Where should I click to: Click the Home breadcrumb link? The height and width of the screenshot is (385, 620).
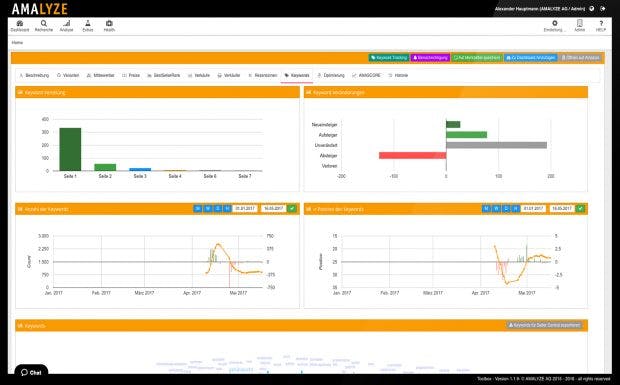[17, 42]
